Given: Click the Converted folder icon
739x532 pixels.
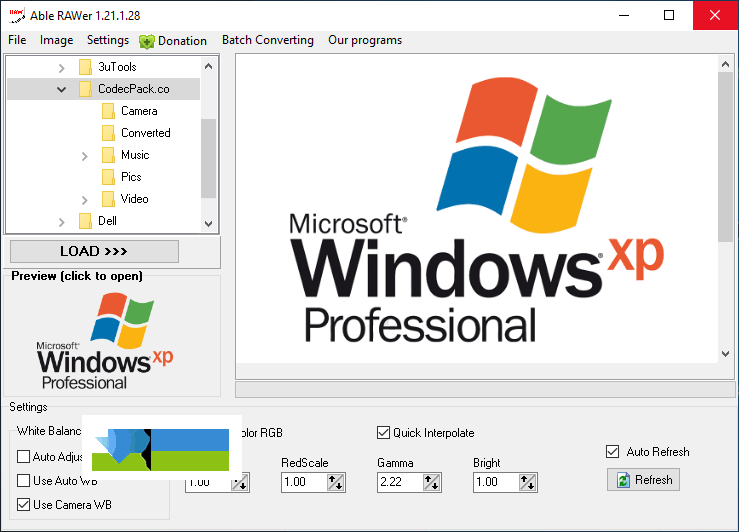Looking at the screenshot, I should (108, 133).
